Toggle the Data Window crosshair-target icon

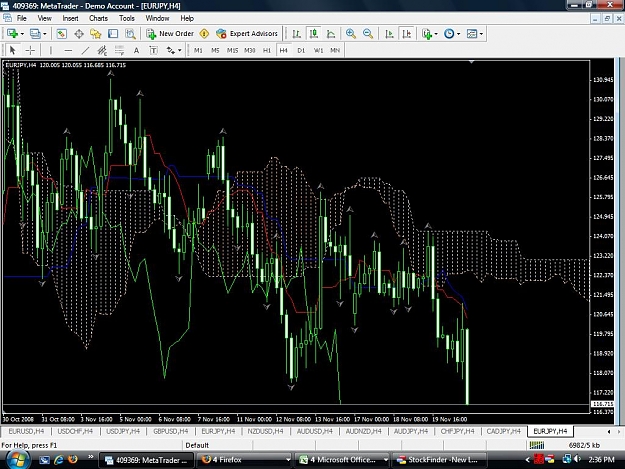coord(79,34)
